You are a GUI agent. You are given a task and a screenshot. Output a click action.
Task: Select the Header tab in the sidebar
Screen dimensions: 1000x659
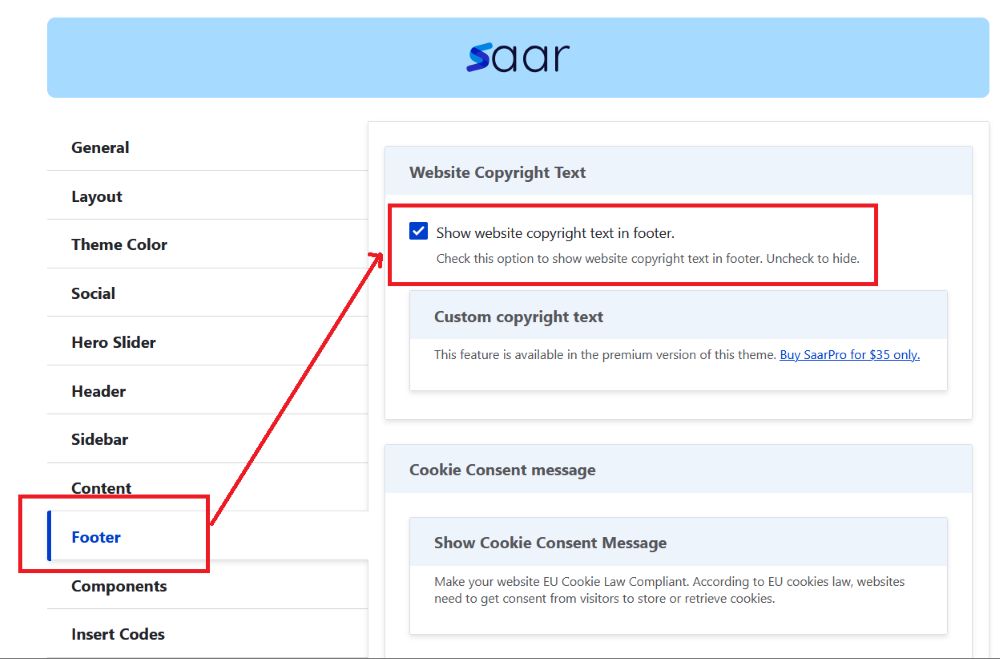98,391
